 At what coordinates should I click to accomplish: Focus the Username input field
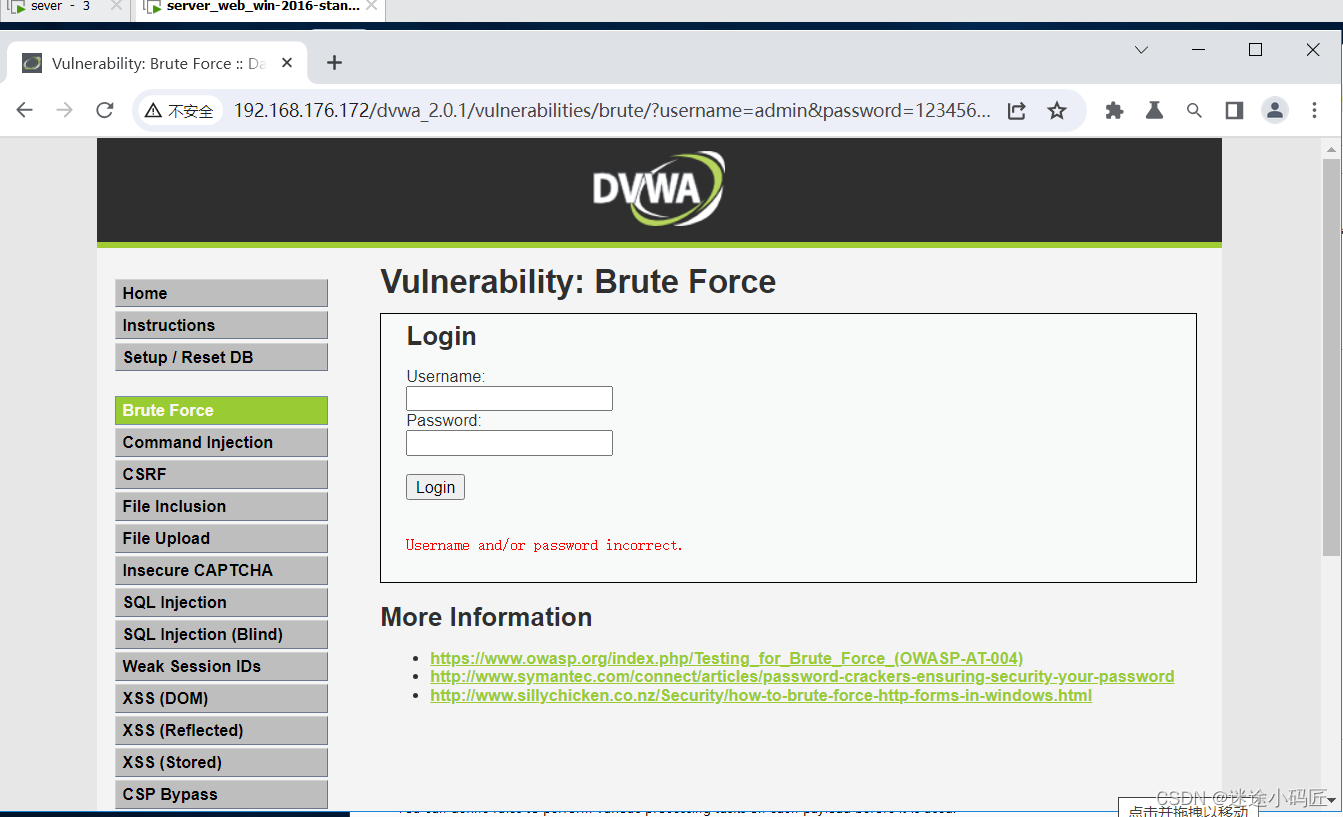(509, 398)
